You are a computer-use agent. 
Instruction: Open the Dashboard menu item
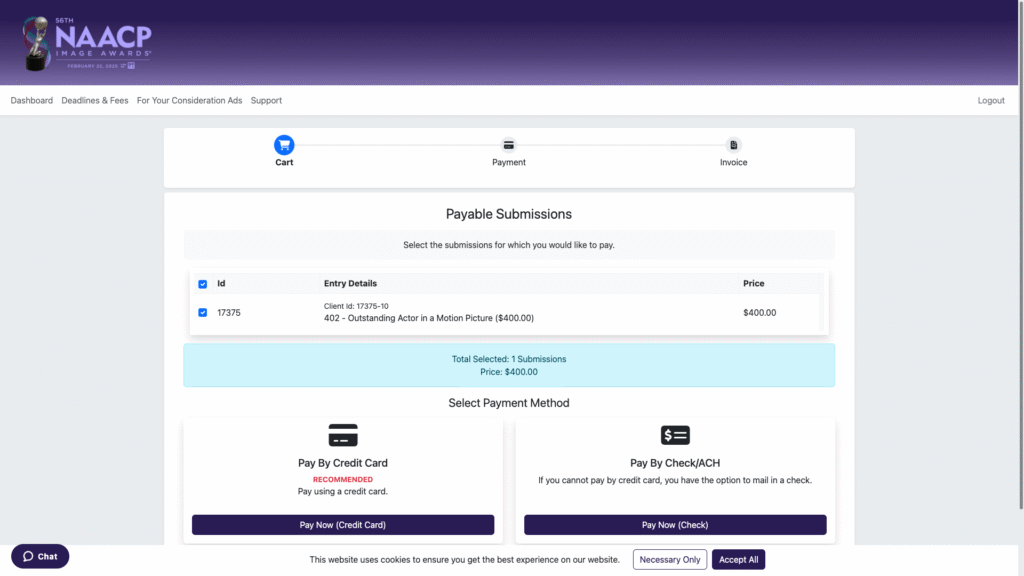[32, 101]
